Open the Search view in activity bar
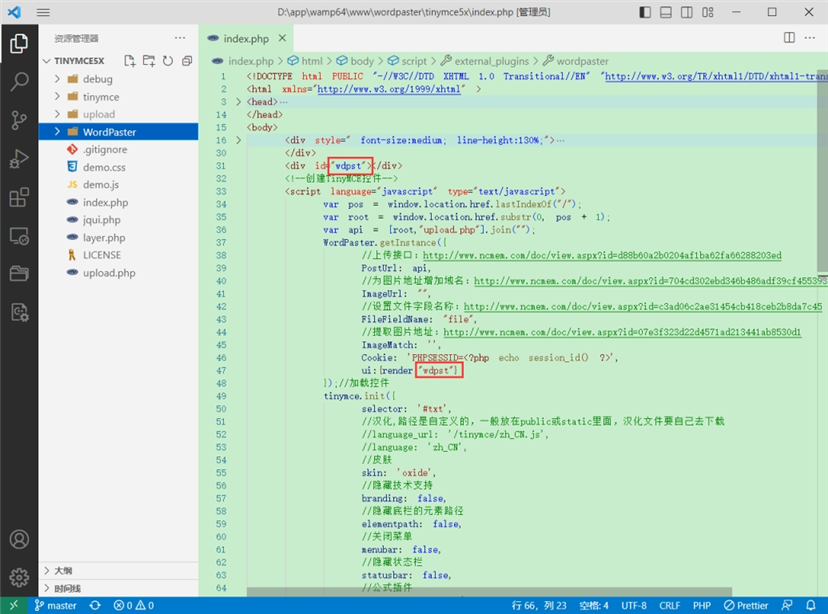The image size is (828, 614). click(19, 82)
